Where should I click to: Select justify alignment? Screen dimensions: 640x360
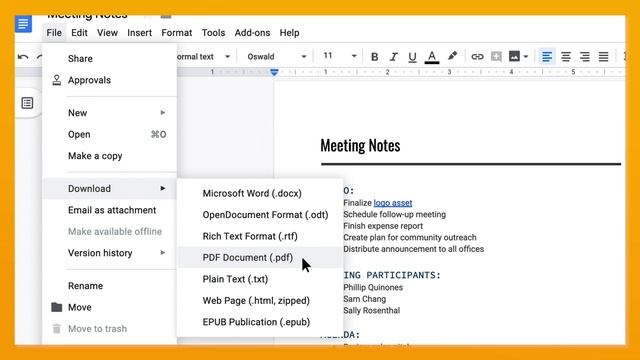pyautogui.click(x=603, y=56)
